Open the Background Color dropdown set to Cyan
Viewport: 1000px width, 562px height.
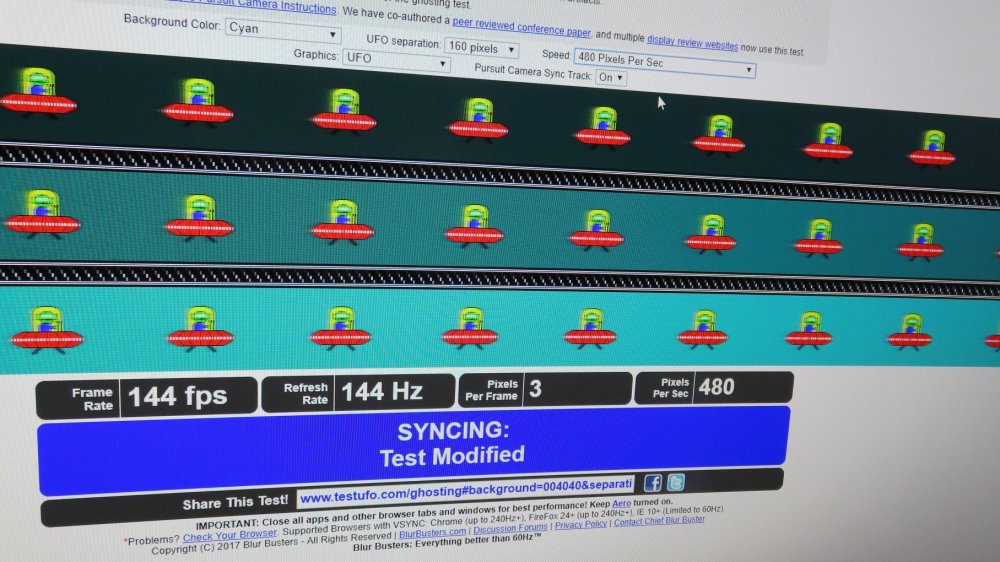click(x=283, y=30)
